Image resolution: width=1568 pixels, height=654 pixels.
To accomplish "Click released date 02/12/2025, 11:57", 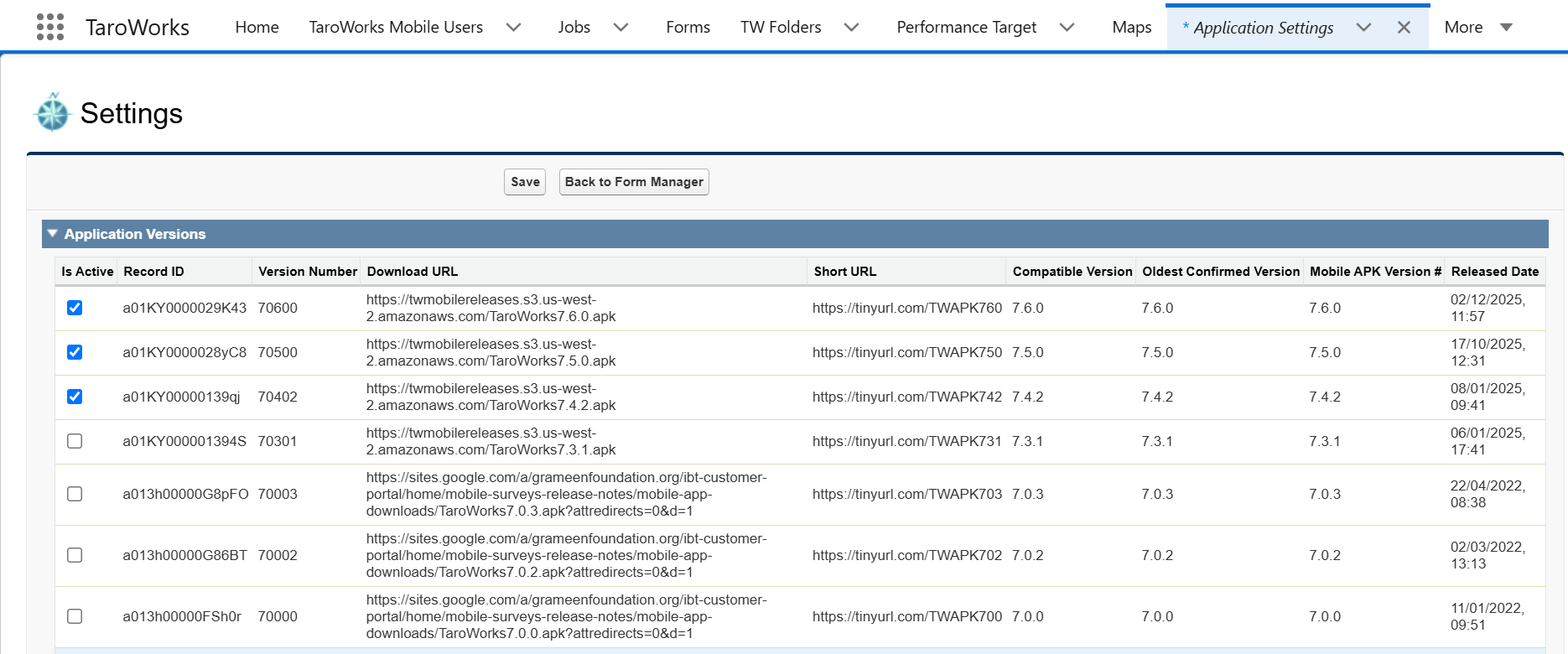I will [1488, 308].
